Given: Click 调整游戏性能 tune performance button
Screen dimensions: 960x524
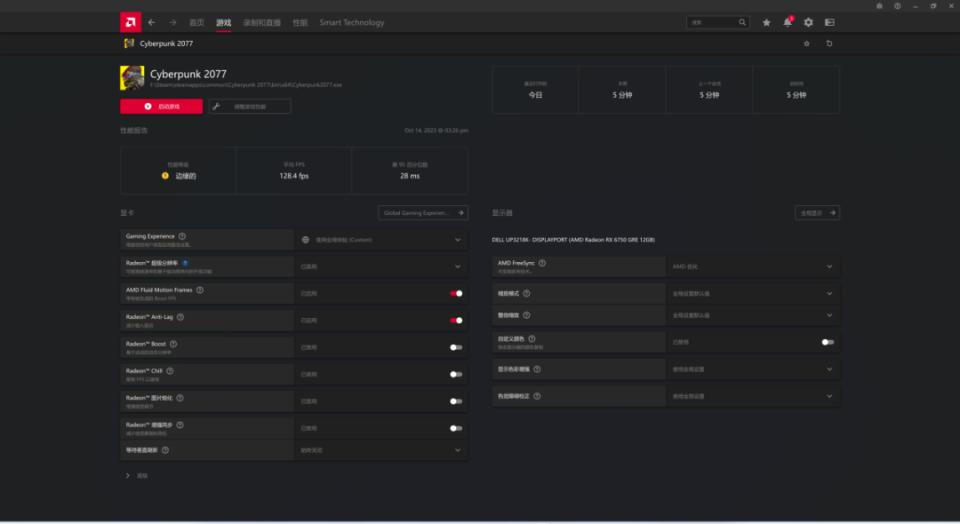Looking at the screenshot, I should (250, 107).
